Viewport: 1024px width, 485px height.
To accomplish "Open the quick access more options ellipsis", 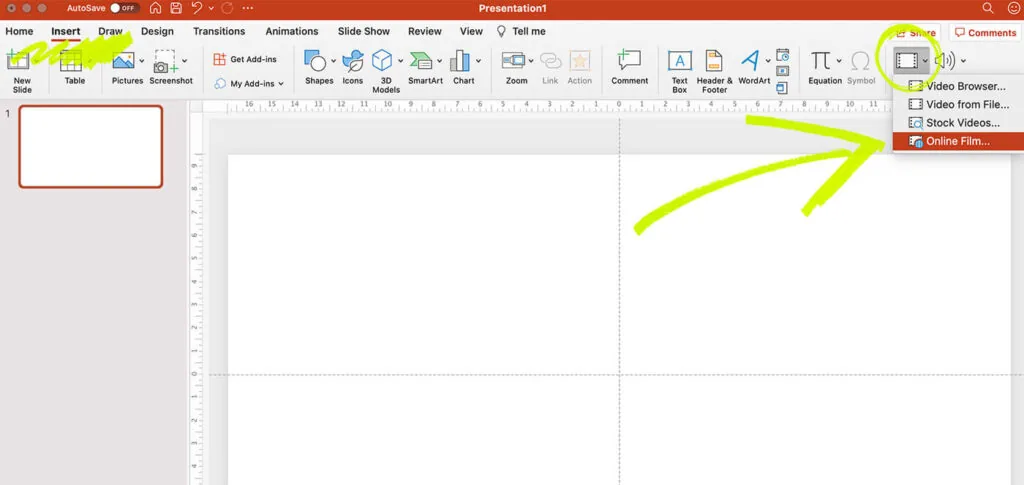I will coord(248,8).
